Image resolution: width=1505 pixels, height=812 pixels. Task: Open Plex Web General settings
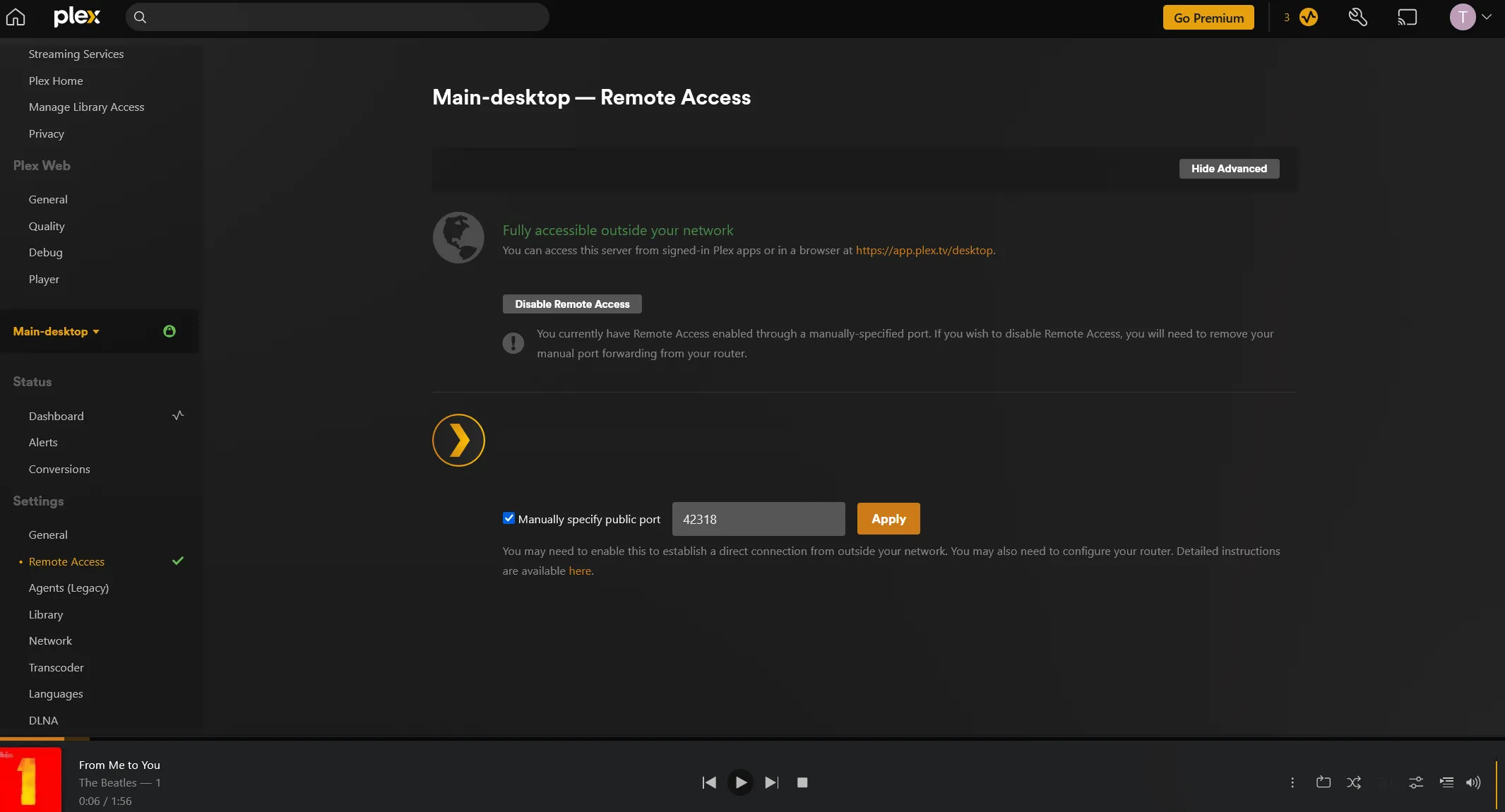[48, 200]
